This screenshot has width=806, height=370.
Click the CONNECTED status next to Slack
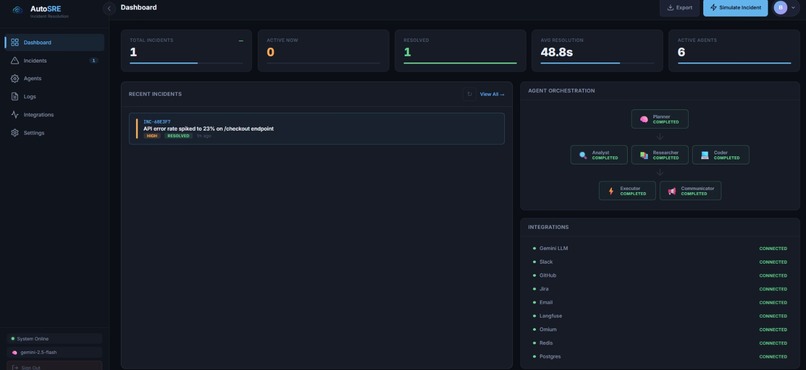tap(773, 262)
